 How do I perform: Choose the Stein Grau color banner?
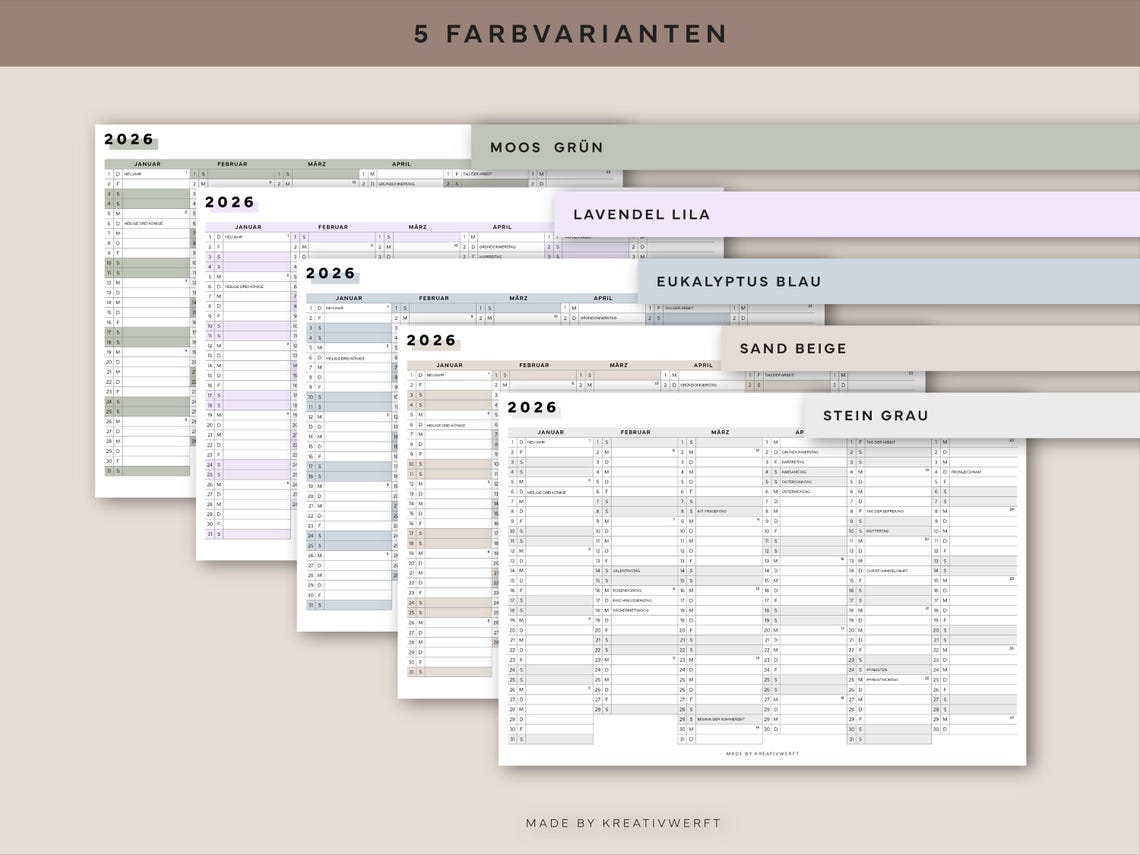(x=972, y=415)
